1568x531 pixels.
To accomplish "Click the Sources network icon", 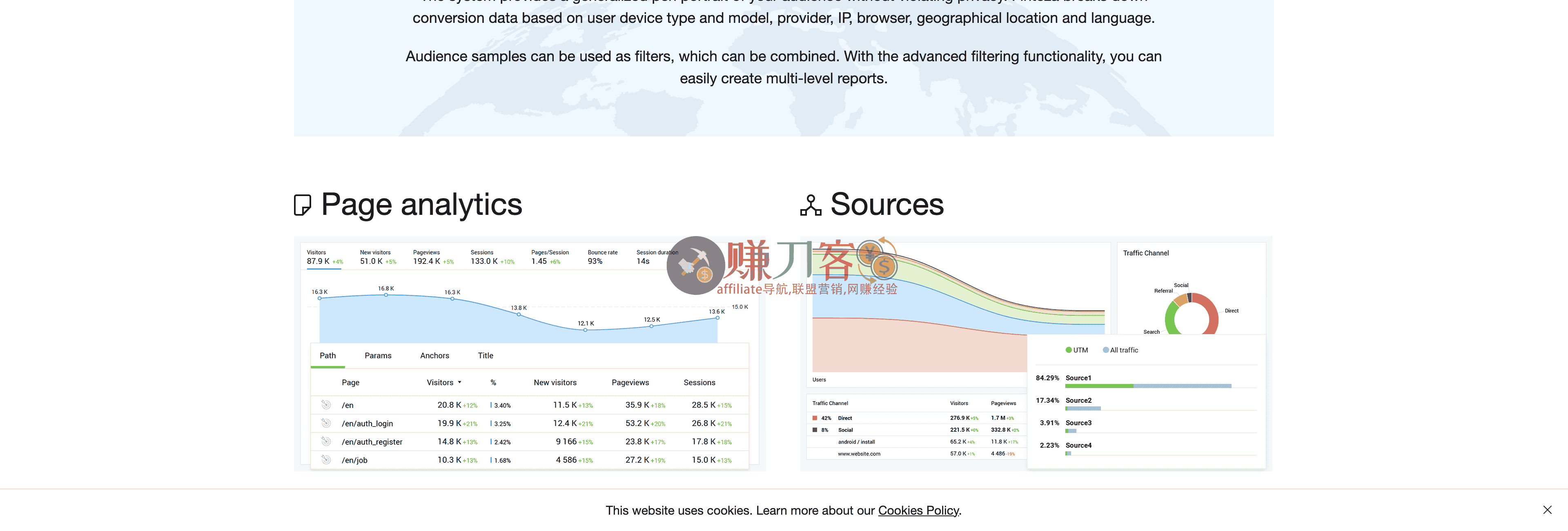I will pos(810,205).
